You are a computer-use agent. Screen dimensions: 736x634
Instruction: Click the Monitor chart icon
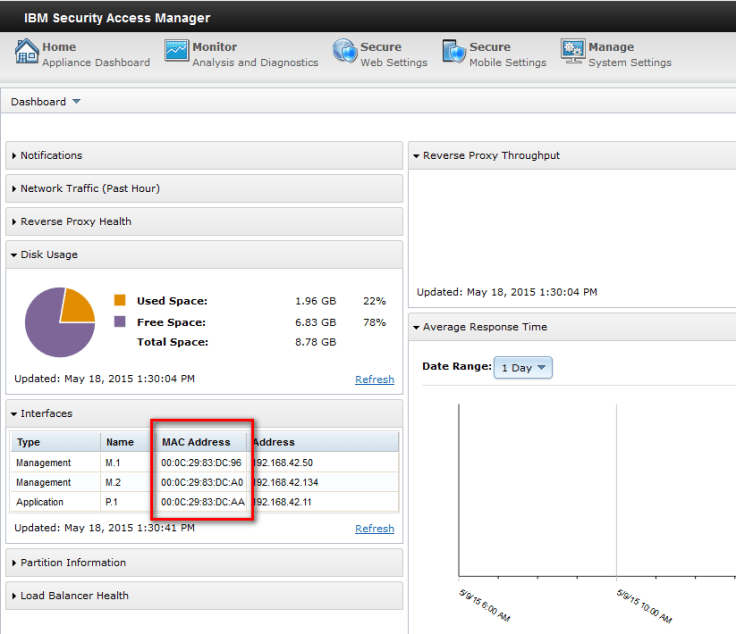[176, 51]
